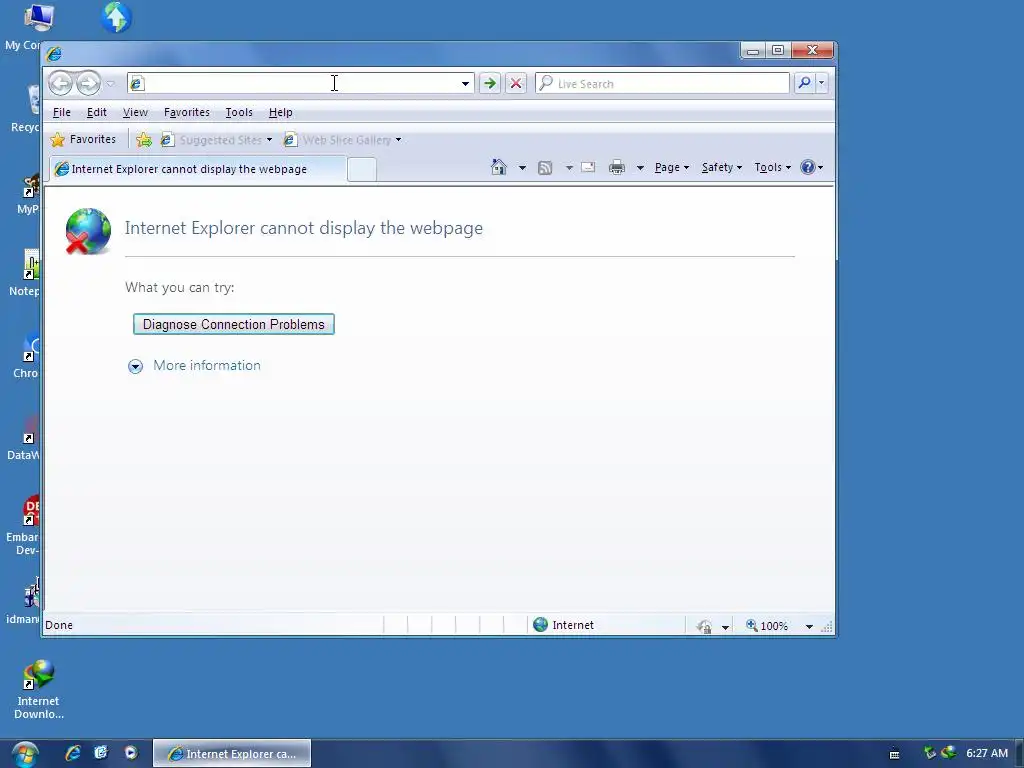Screen dimensions: 1024x768
Task: Click the Windows Start orb
Action: coord(25,754)
